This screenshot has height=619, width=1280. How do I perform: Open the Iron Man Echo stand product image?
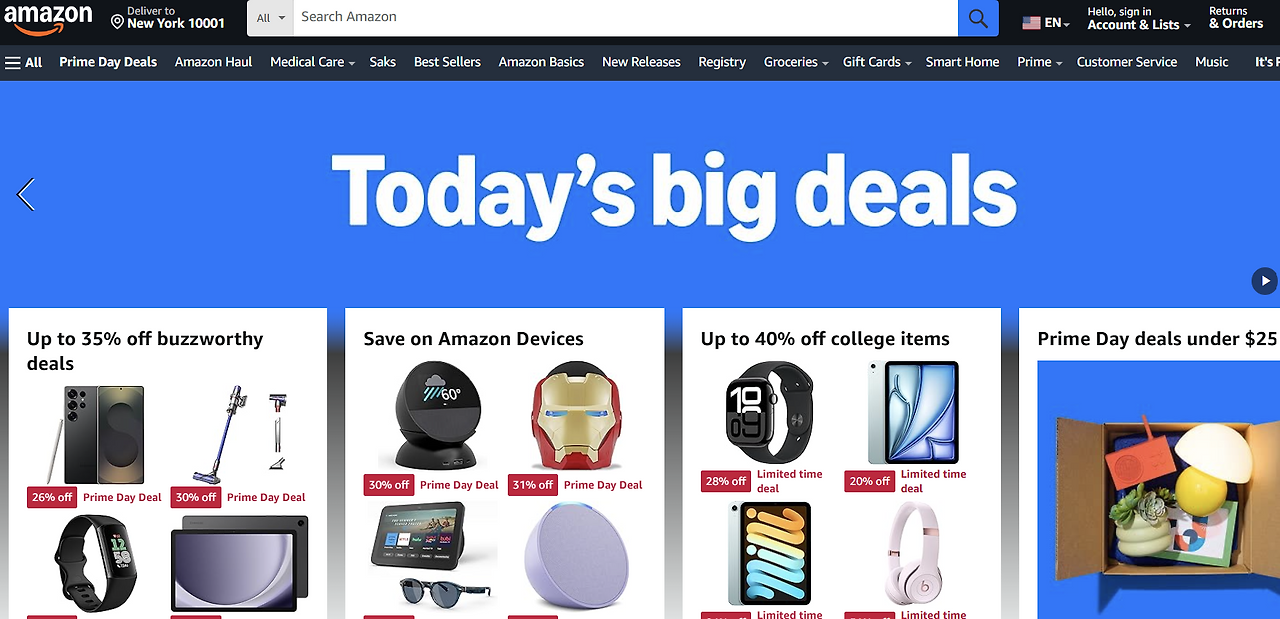coord(574,416)
